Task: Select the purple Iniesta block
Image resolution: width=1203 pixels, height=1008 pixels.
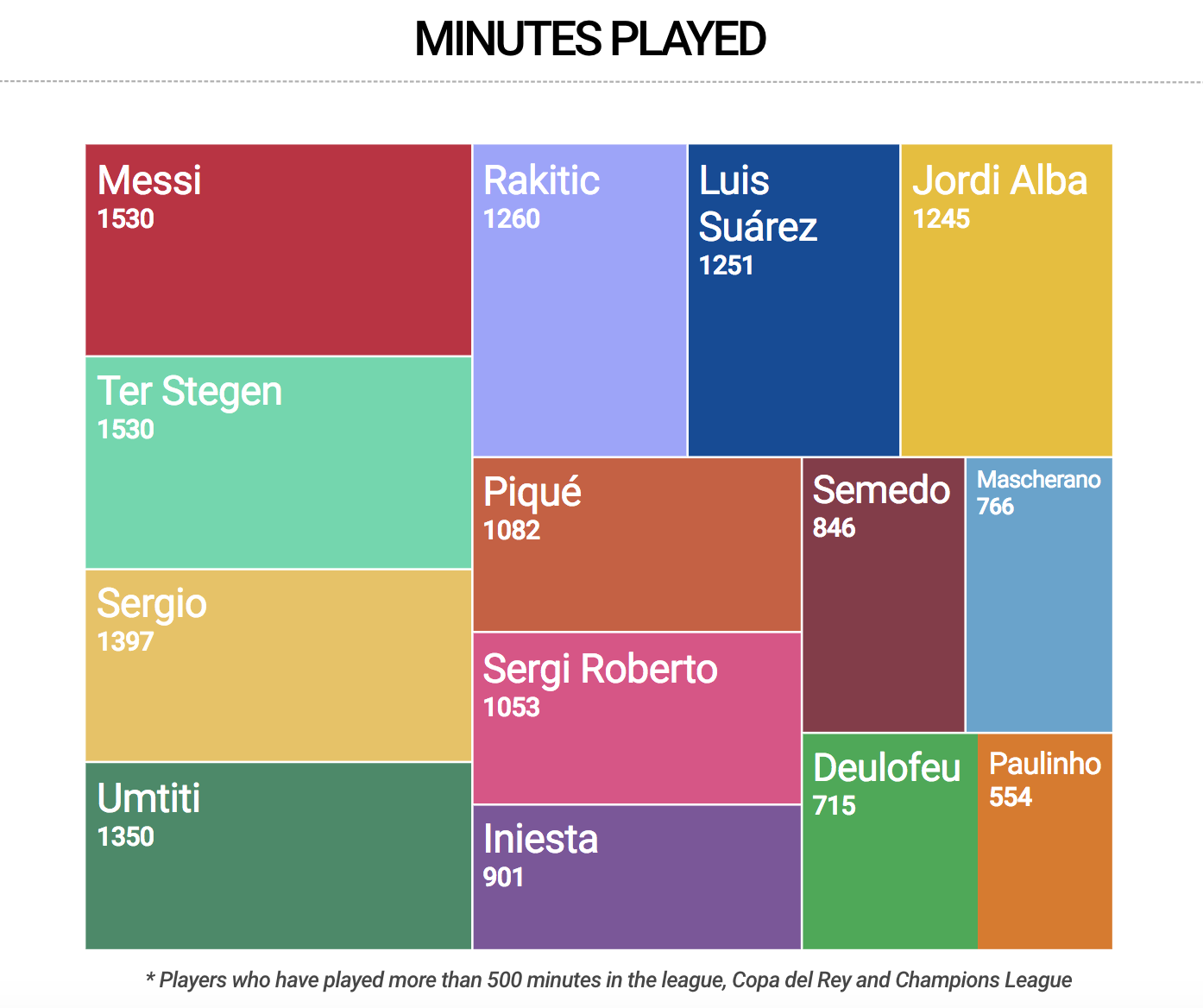Action: click(637, 878)
